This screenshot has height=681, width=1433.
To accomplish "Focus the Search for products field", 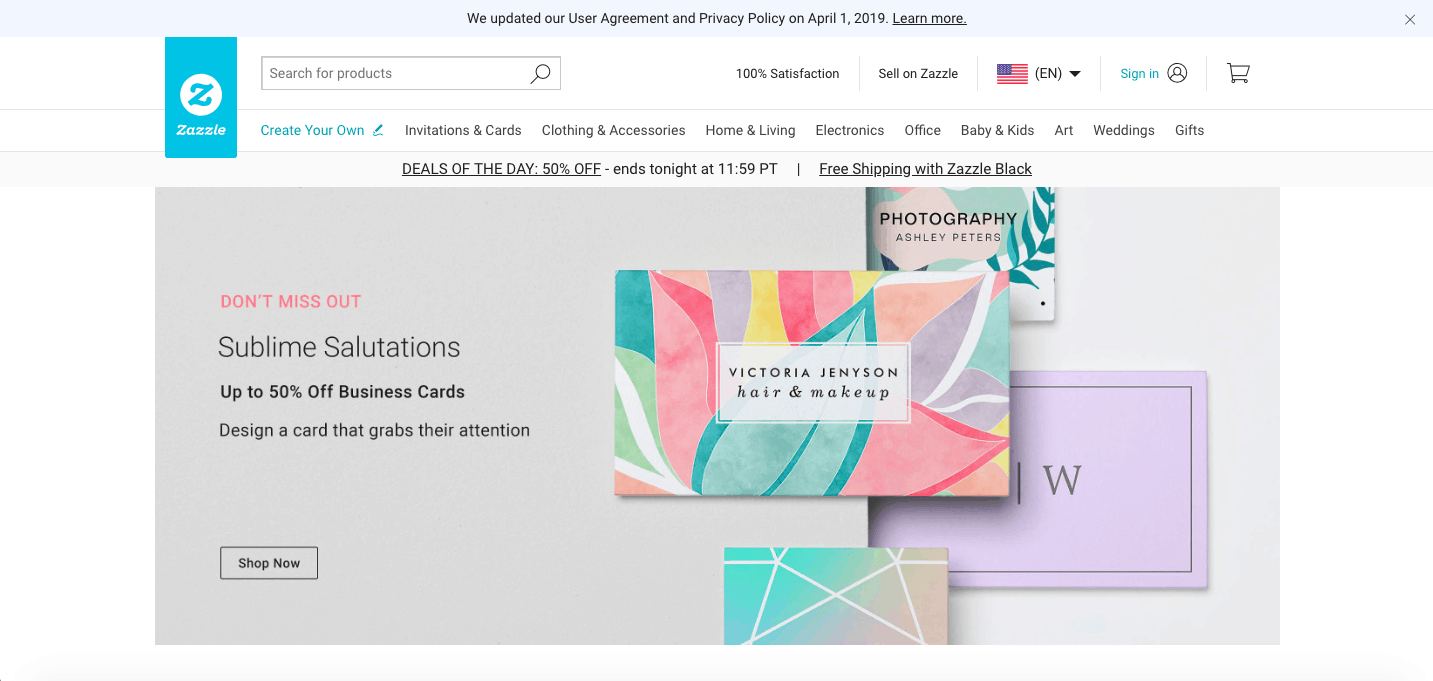I will tap(411, 73).
